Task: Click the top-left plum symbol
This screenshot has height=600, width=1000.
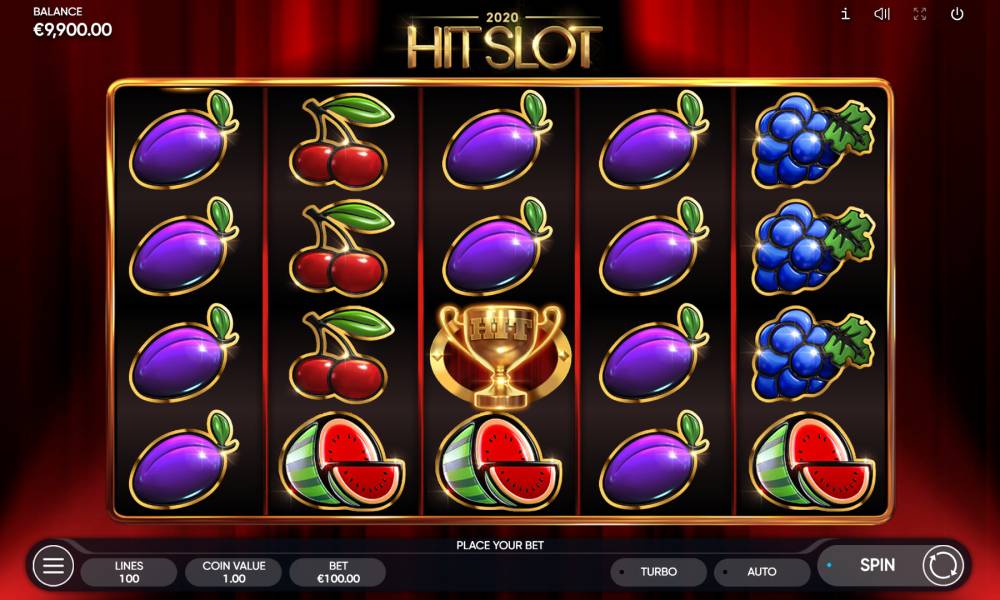Action: tap(184, 140)
